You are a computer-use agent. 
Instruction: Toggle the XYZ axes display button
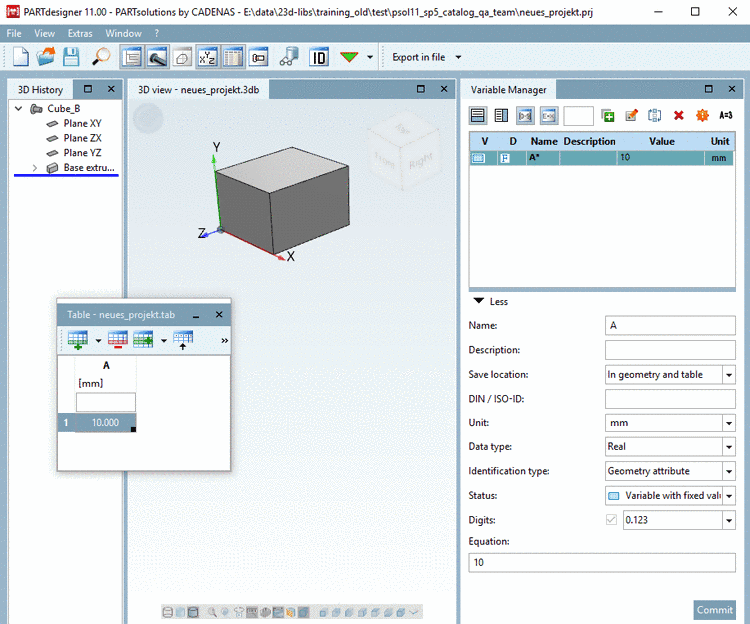click(207, 58)
